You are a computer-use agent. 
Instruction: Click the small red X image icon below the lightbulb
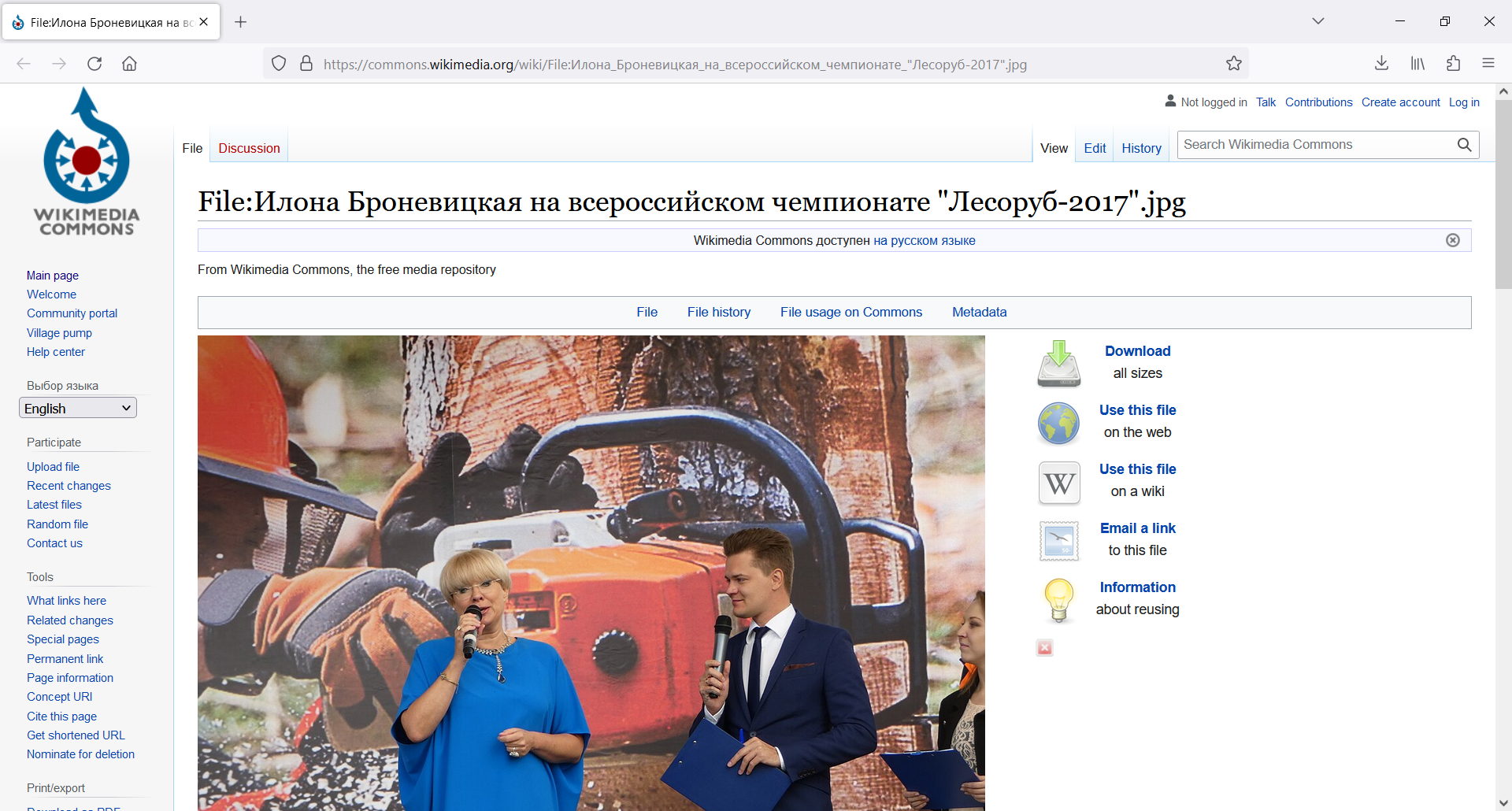click(x=1044, y=647)
